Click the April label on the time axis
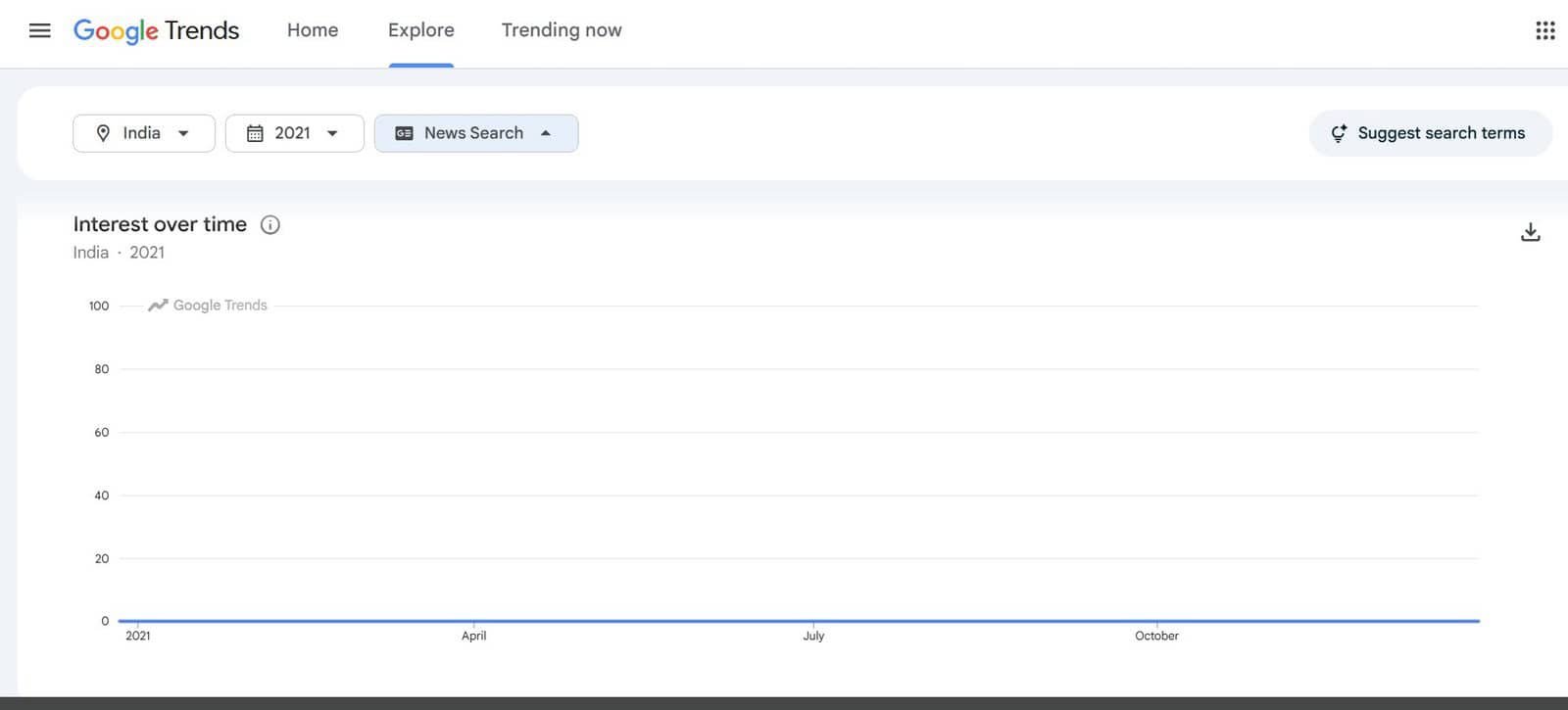The height and width of the screenshot is (710, 1568). [474, 636]
